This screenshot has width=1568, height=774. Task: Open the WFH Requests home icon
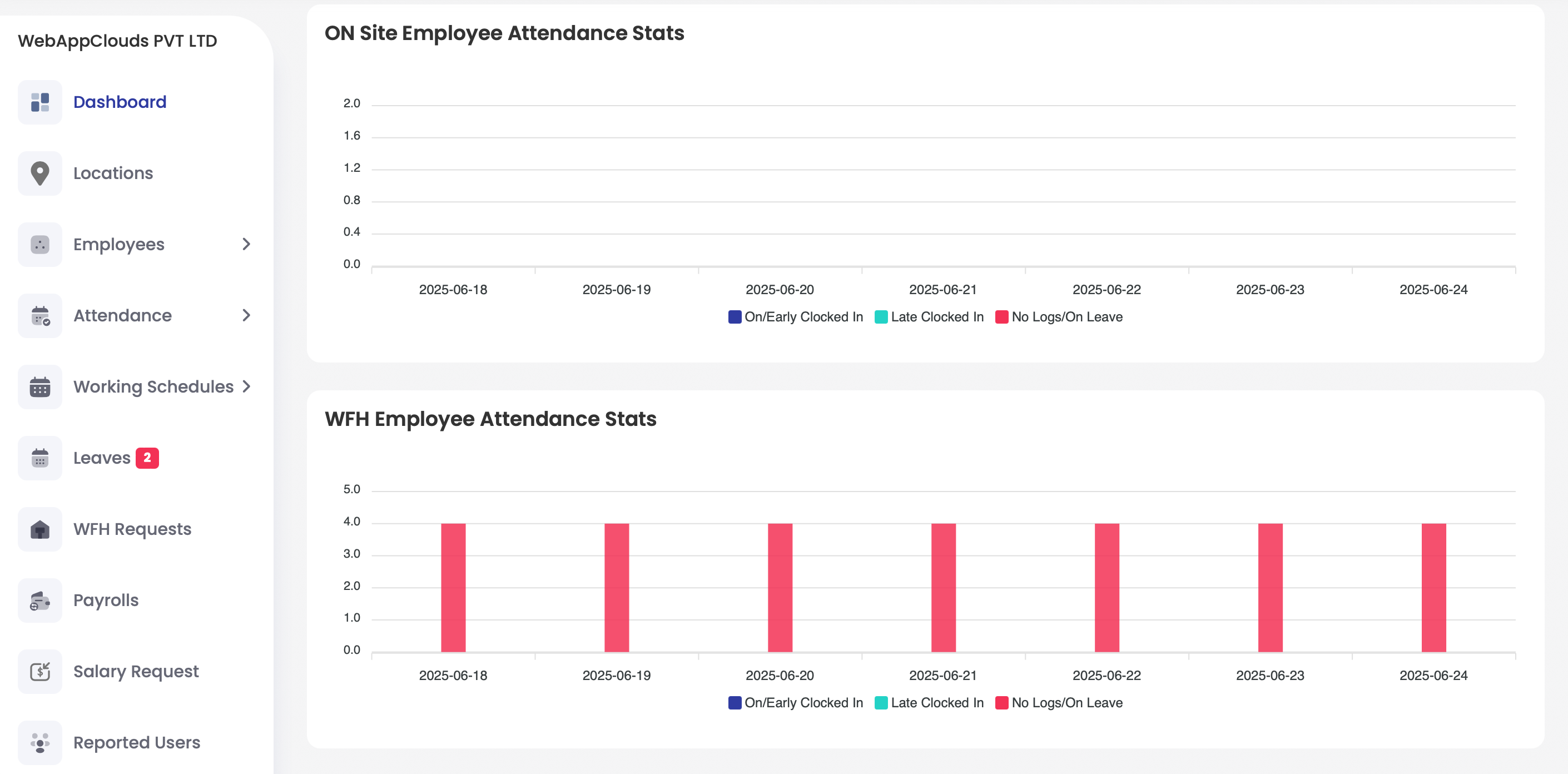click(39, 529)
